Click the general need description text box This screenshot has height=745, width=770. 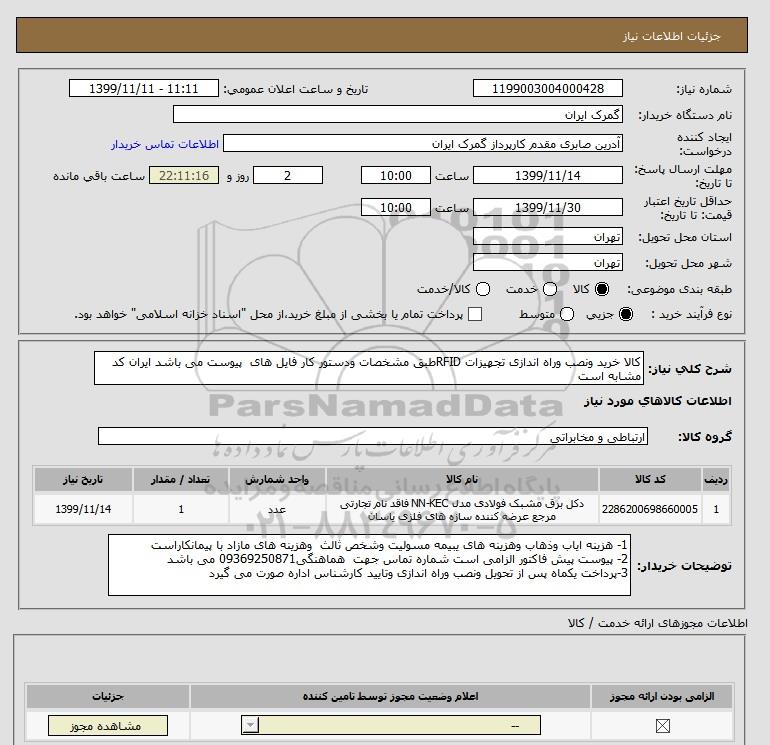pyautogui.click(x=369, y=368)
